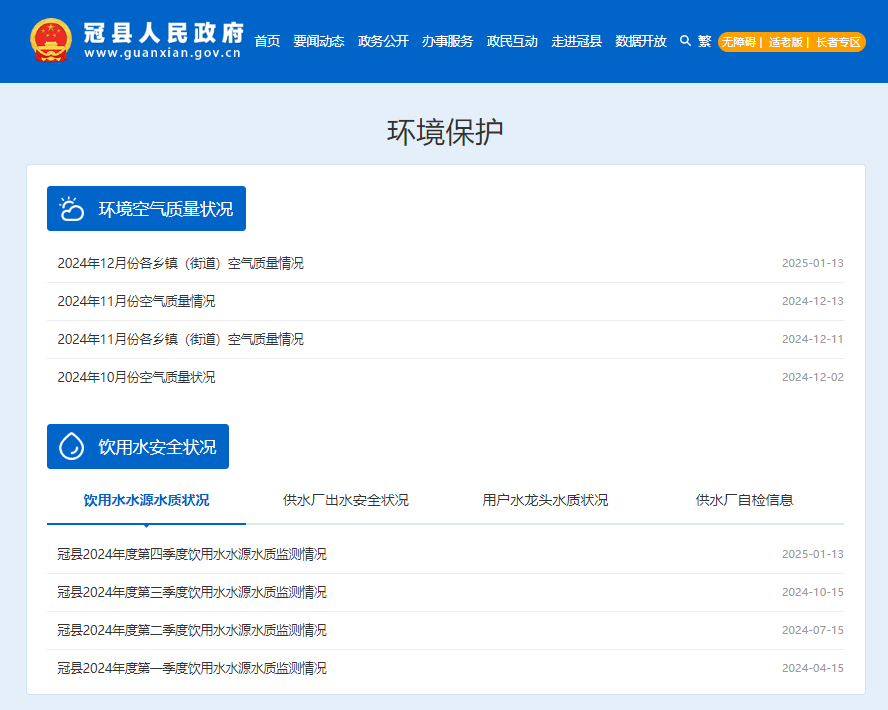
Task: Open 政民互动 navigation menu
Action: 512,41
